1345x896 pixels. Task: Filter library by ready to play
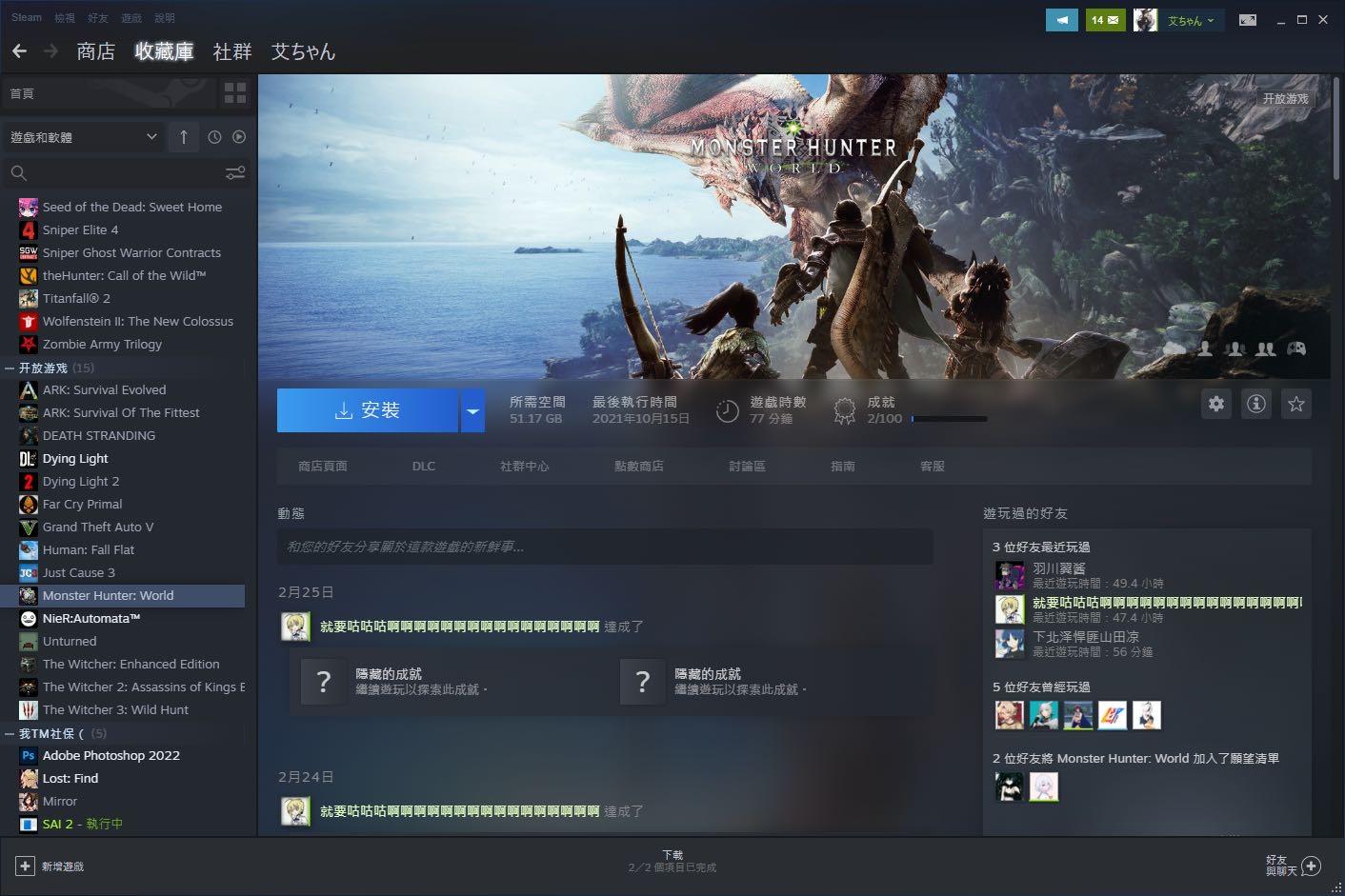239,137
